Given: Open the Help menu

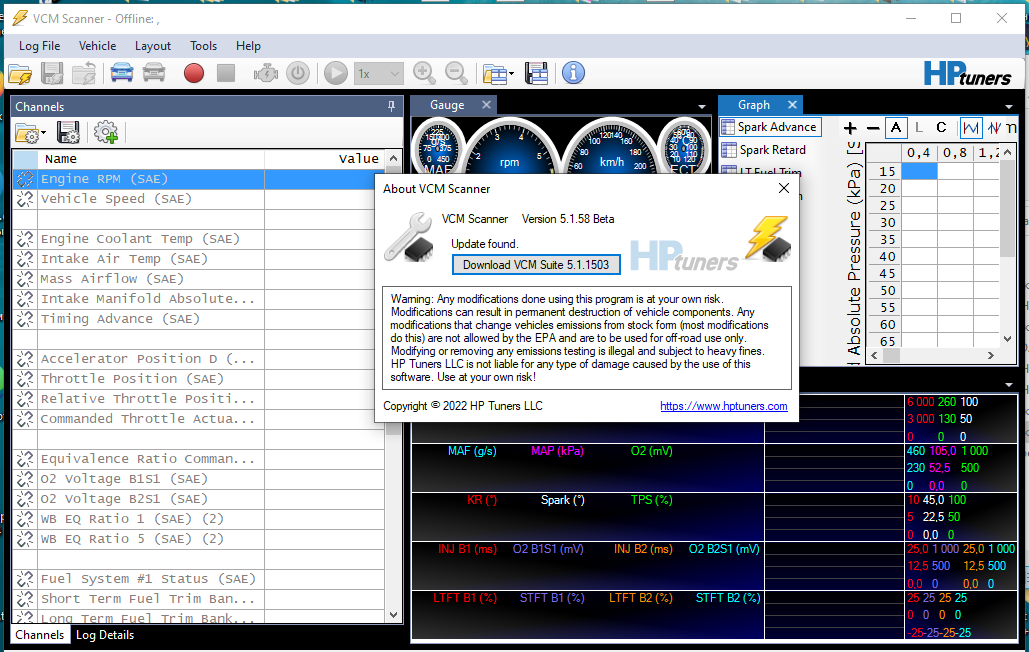Looking at the screenshot, I should [248, 46].
